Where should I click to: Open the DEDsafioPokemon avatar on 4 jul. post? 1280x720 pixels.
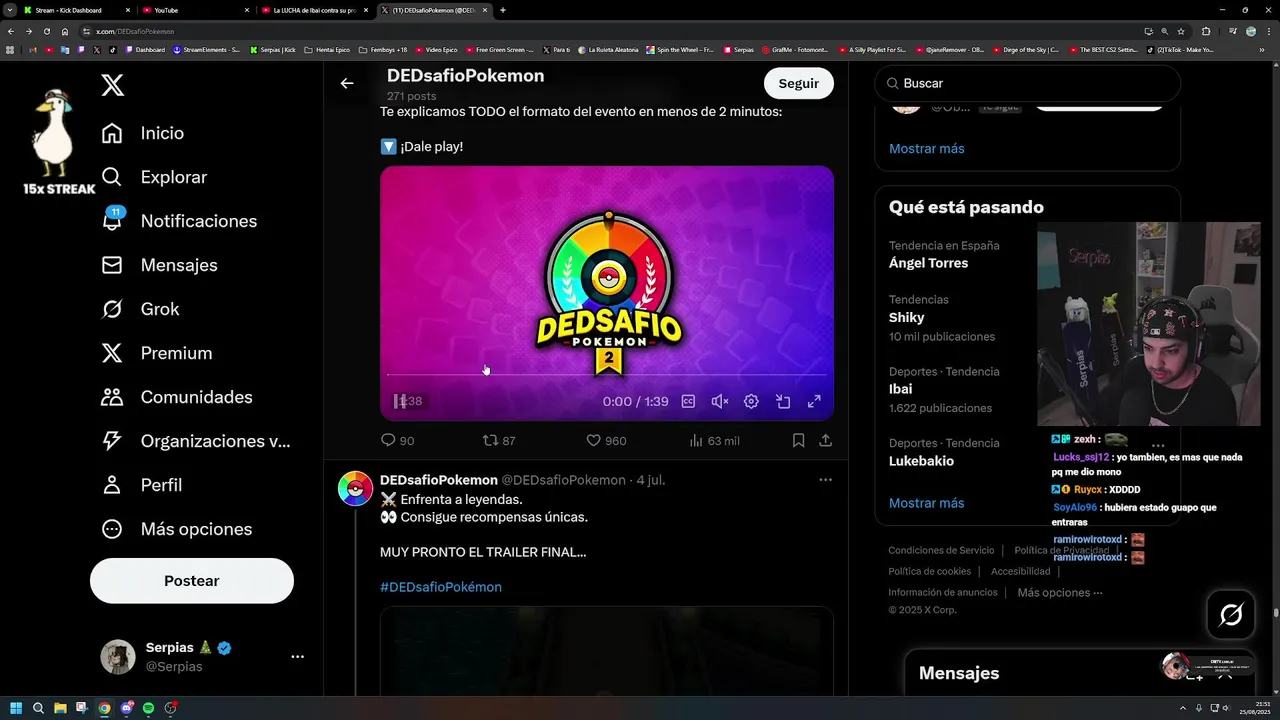[355, 489]
